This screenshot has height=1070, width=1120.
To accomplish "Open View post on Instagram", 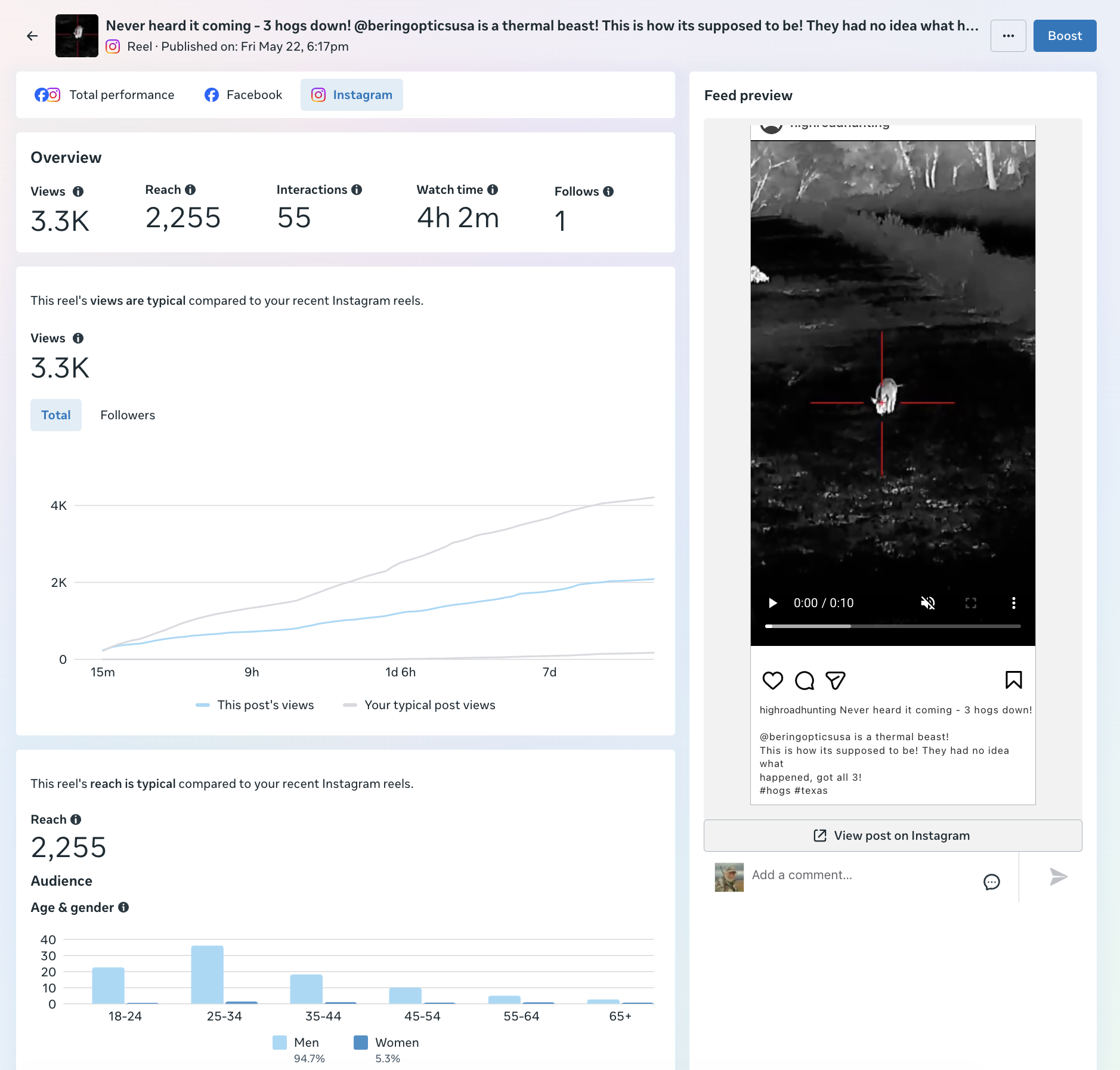I will pyautogui.click(x=893, y=836).
